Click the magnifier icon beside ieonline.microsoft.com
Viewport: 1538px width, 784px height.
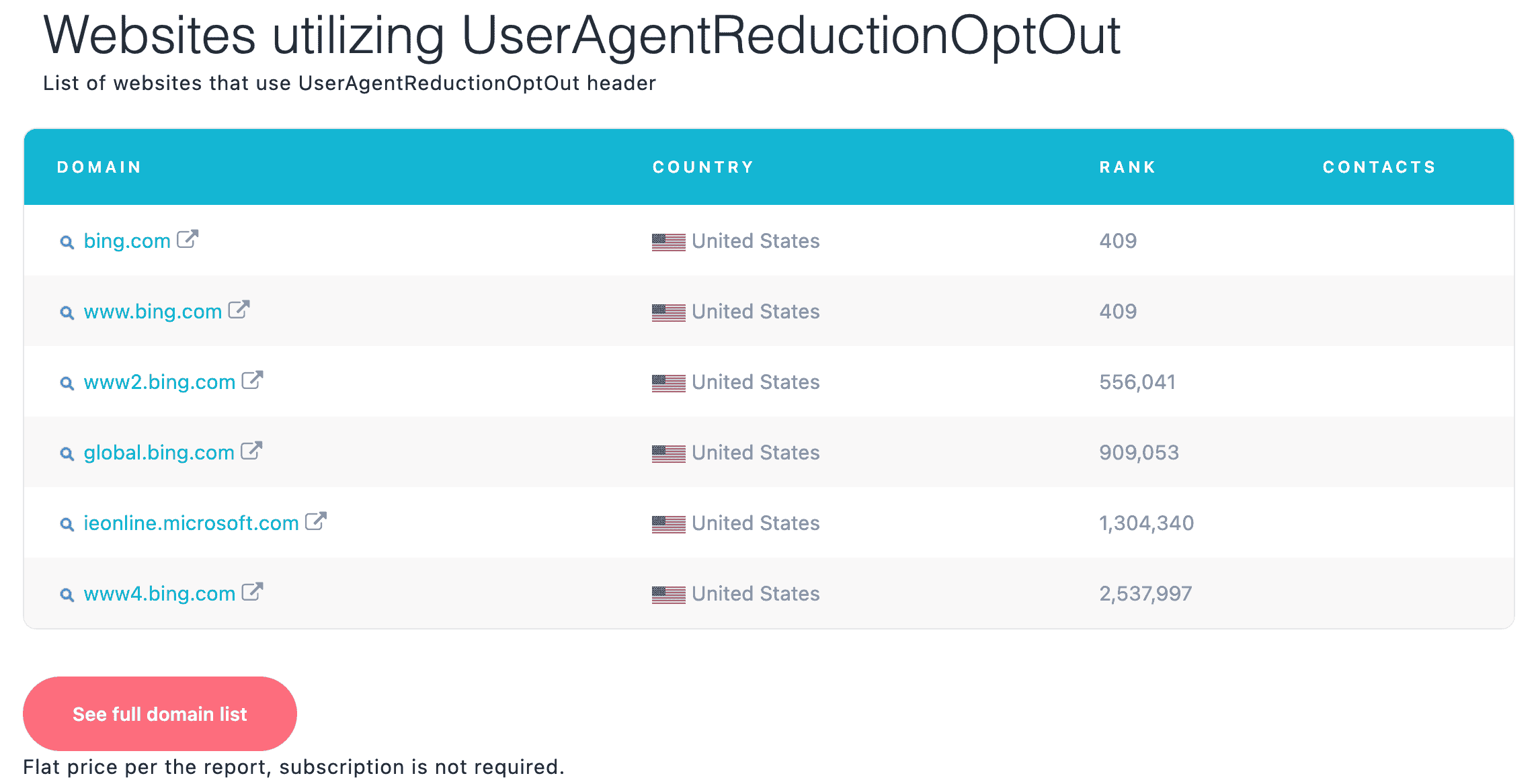[67, 525]
